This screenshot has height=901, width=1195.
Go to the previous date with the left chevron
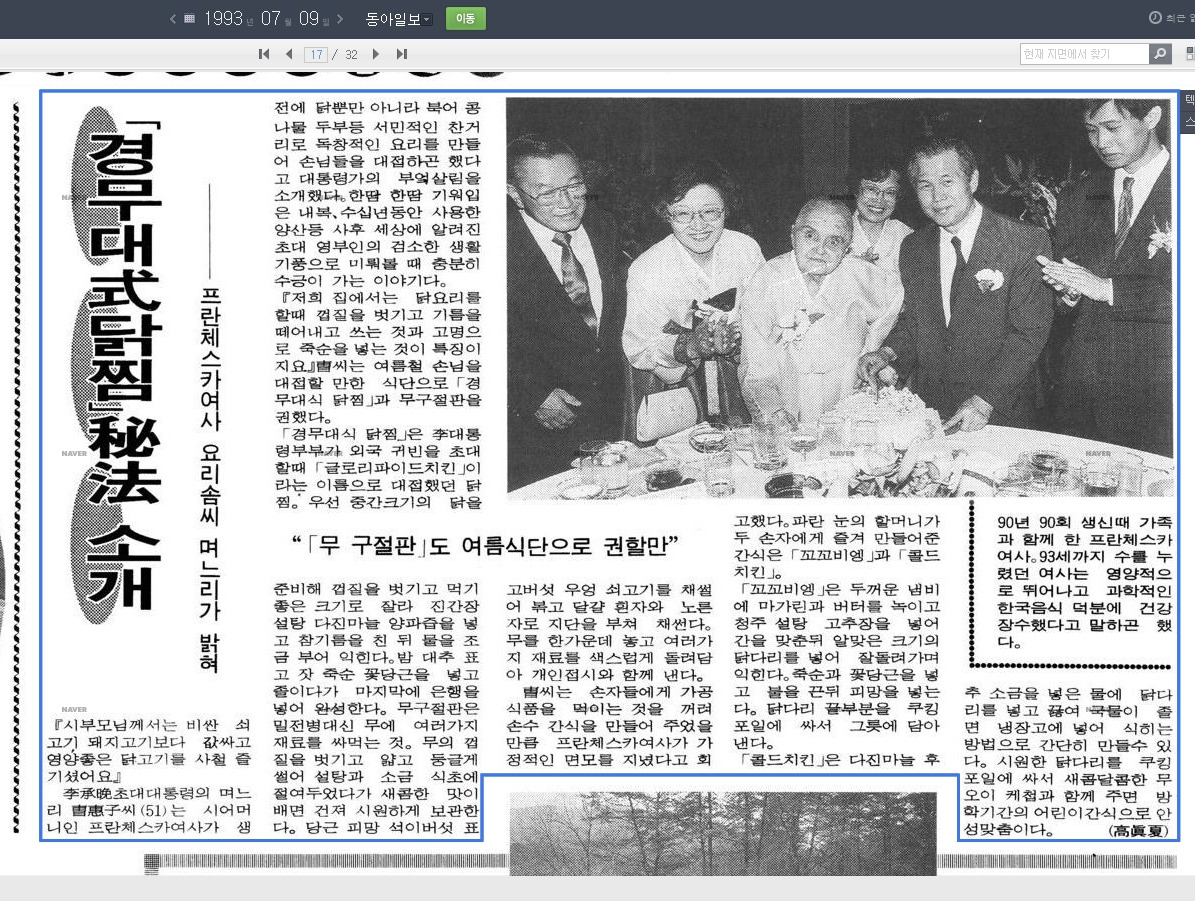pyautogui.click(x=173, y=19)
